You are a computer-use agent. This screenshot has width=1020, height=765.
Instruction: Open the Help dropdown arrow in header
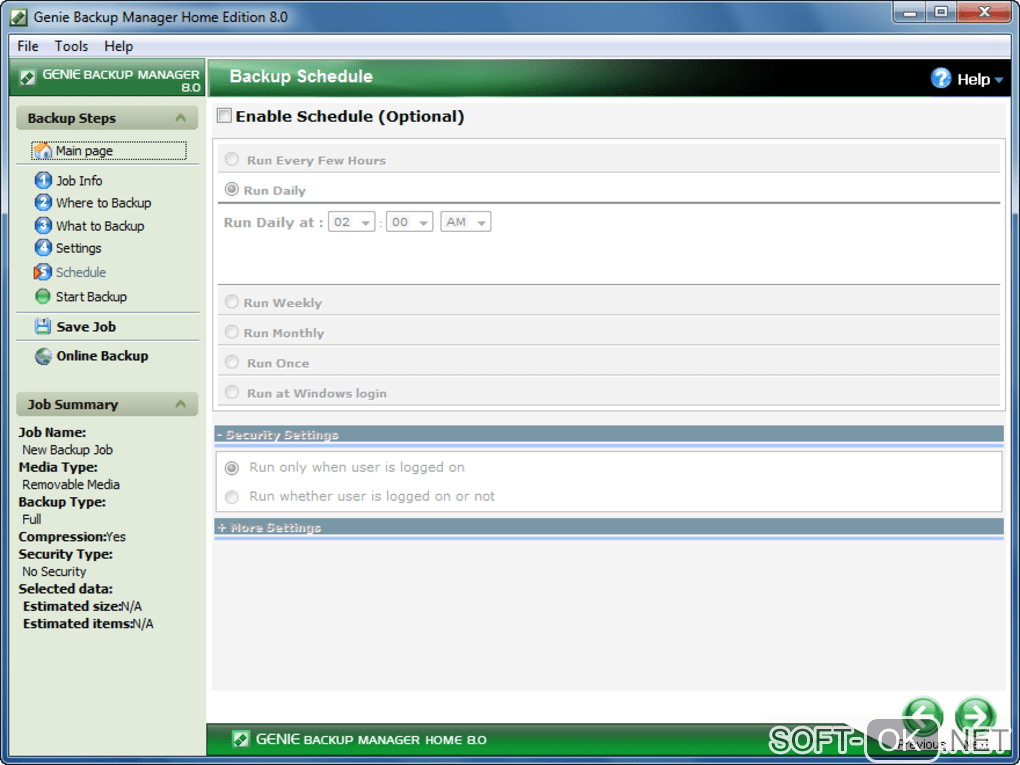pos(999,80)
